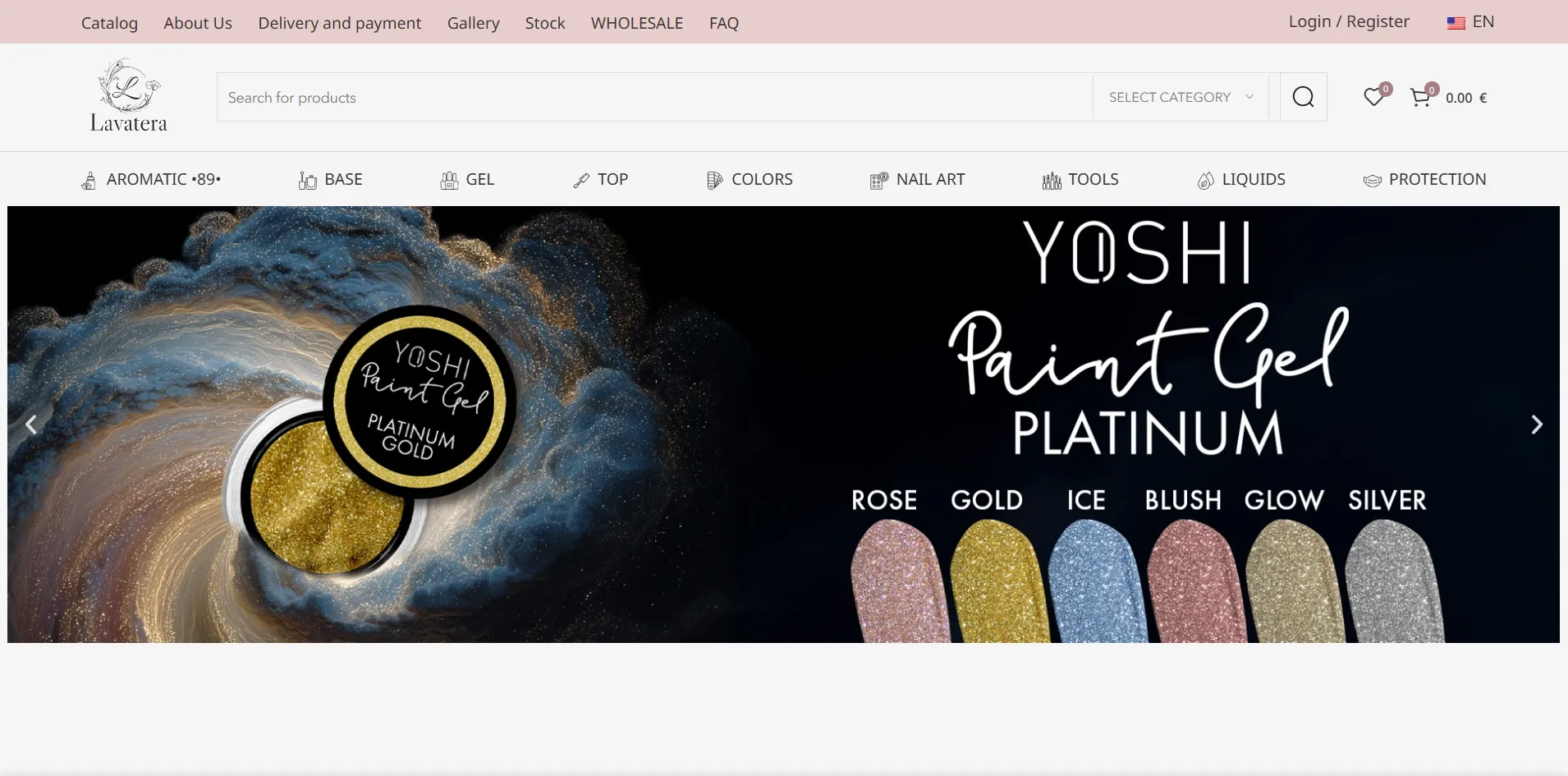Click the Top brush icon
This screenshot has width=1568, height=776.
click(581, 180)
